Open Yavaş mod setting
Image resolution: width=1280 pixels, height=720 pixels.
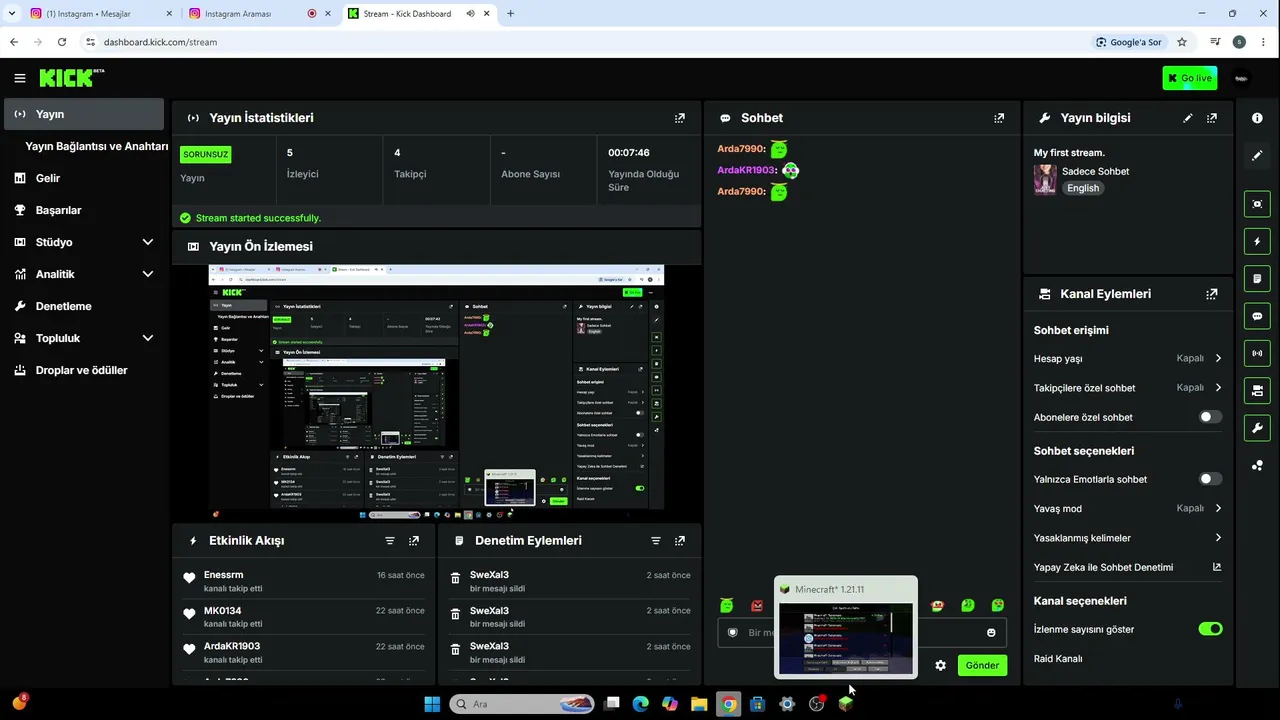pos(1128,508)
